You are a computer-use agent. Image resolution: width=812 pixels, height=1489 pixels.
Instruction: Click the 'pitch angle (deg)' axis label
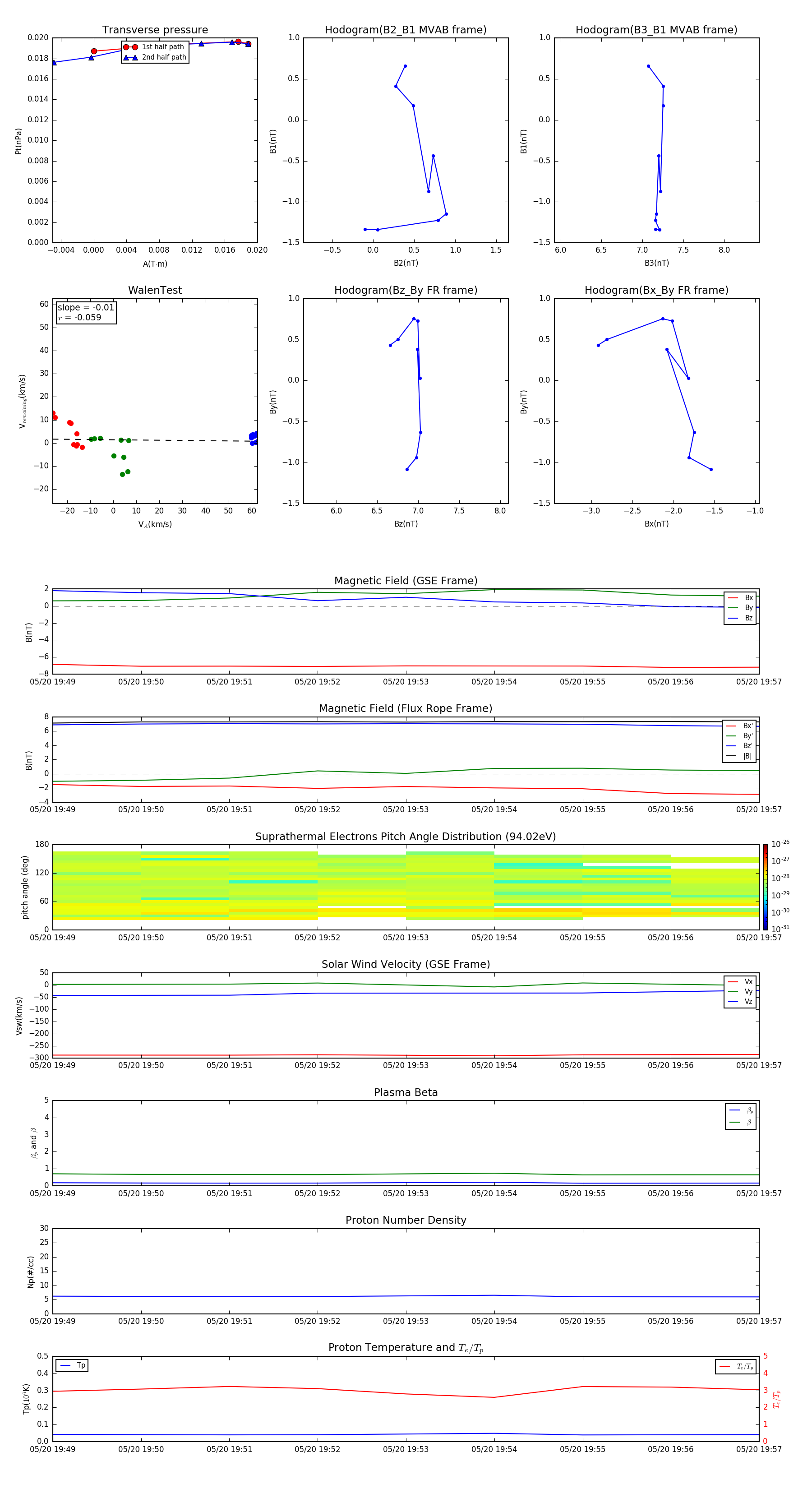click(x=25, y=887)
